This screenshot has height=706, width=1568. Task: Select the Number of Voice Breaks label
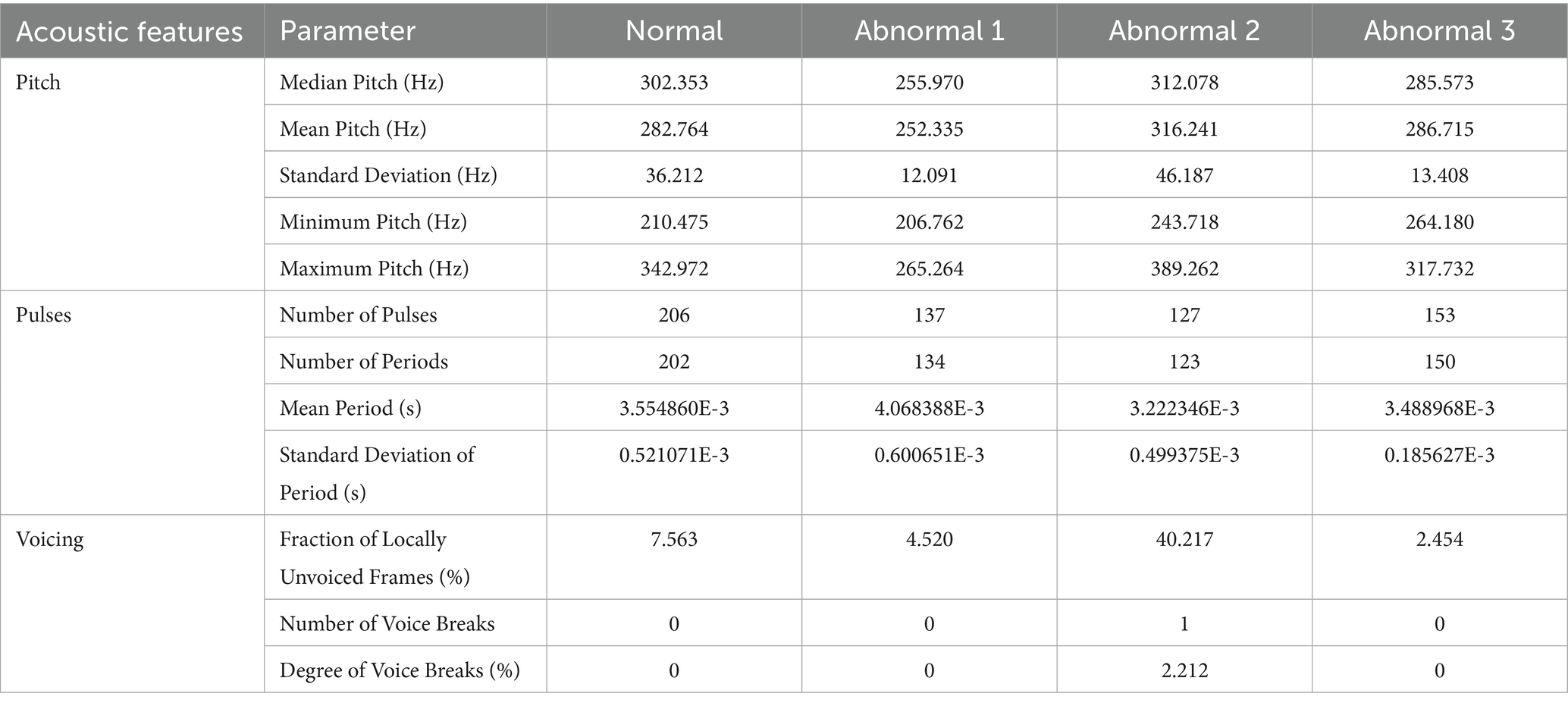pyautogui.click(x=387, y=624)
